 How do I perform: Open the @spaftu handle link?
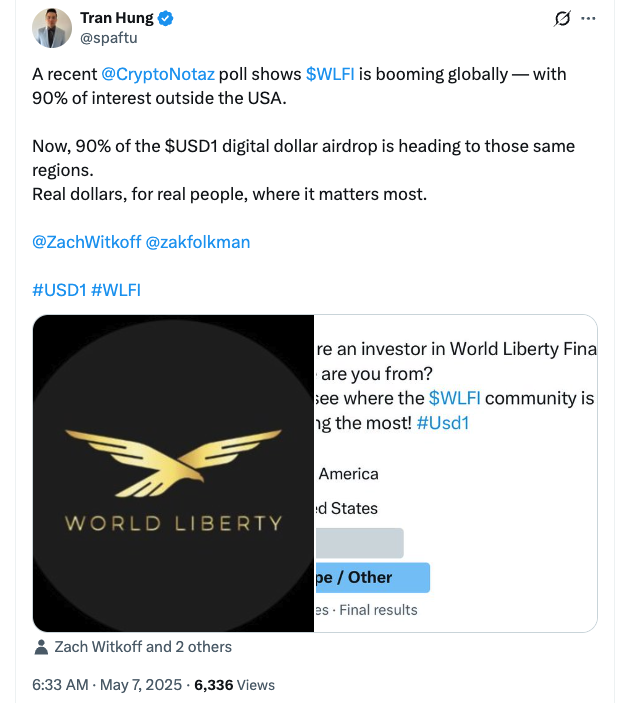tap(109, 38)
